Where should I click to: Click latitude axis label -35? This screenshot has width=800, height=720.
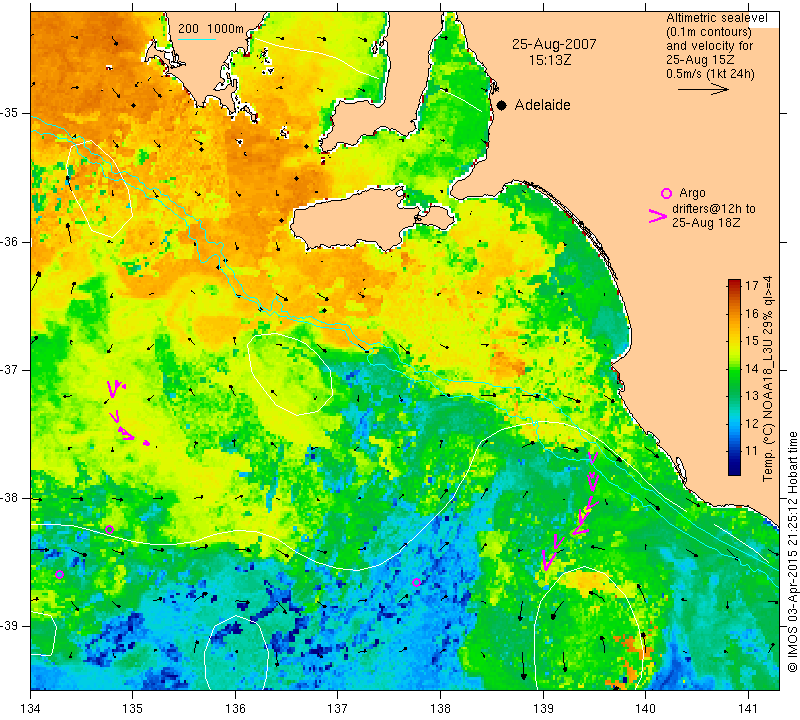click(10, 113)
